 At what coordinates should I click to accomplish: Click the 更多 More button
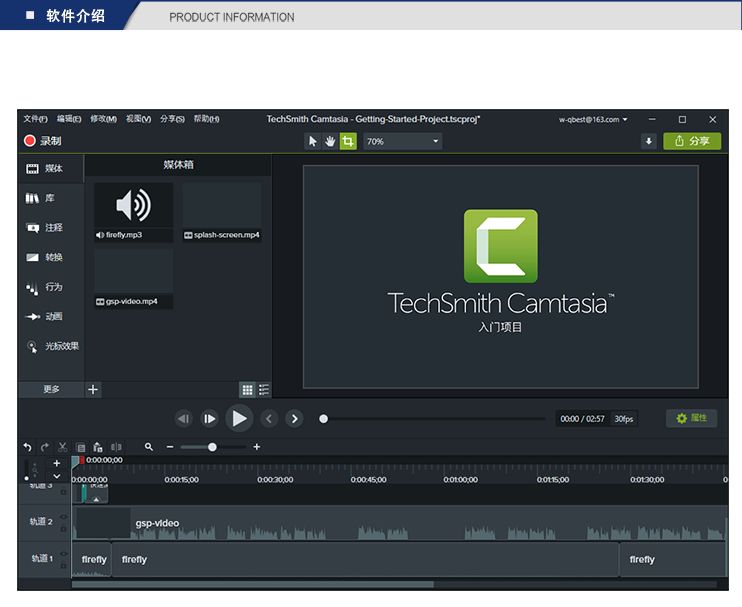(51, 389)
